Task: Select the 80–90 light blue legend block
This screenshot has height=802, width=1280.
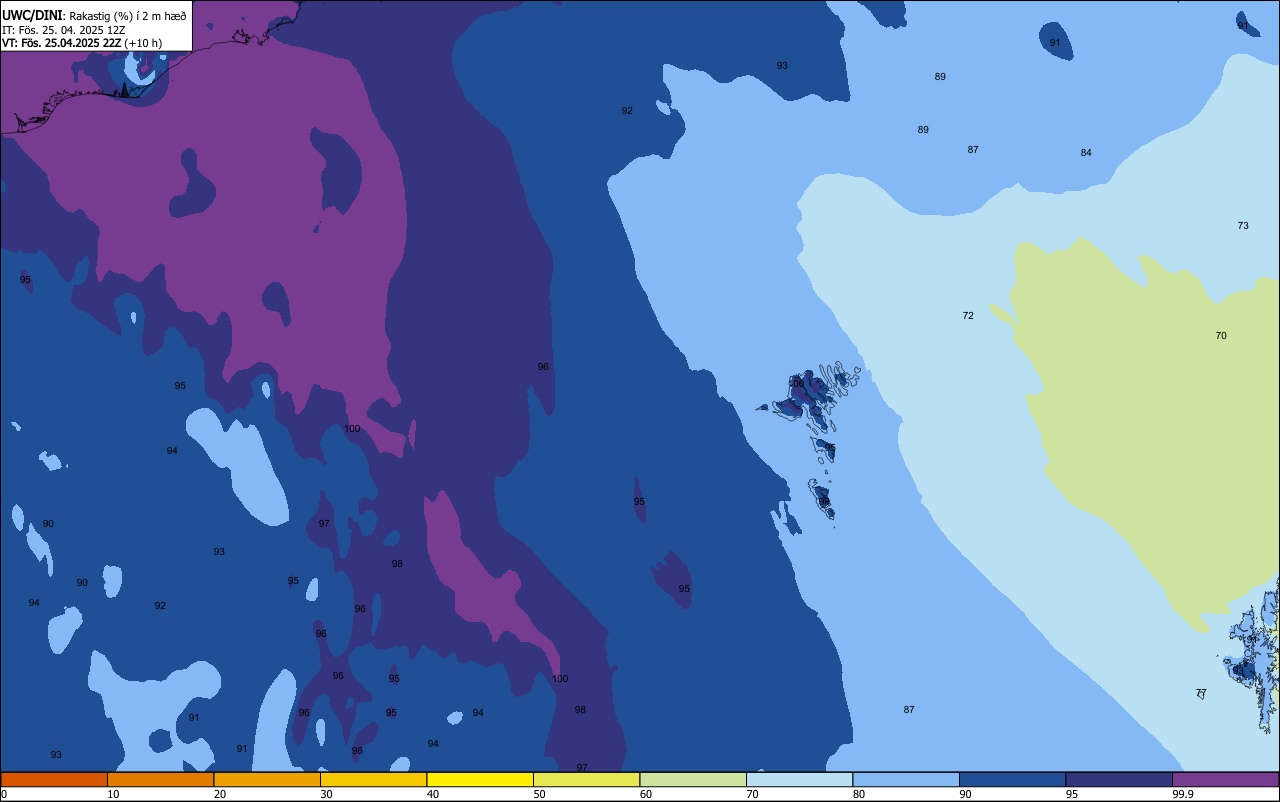Action: point(906,779)
